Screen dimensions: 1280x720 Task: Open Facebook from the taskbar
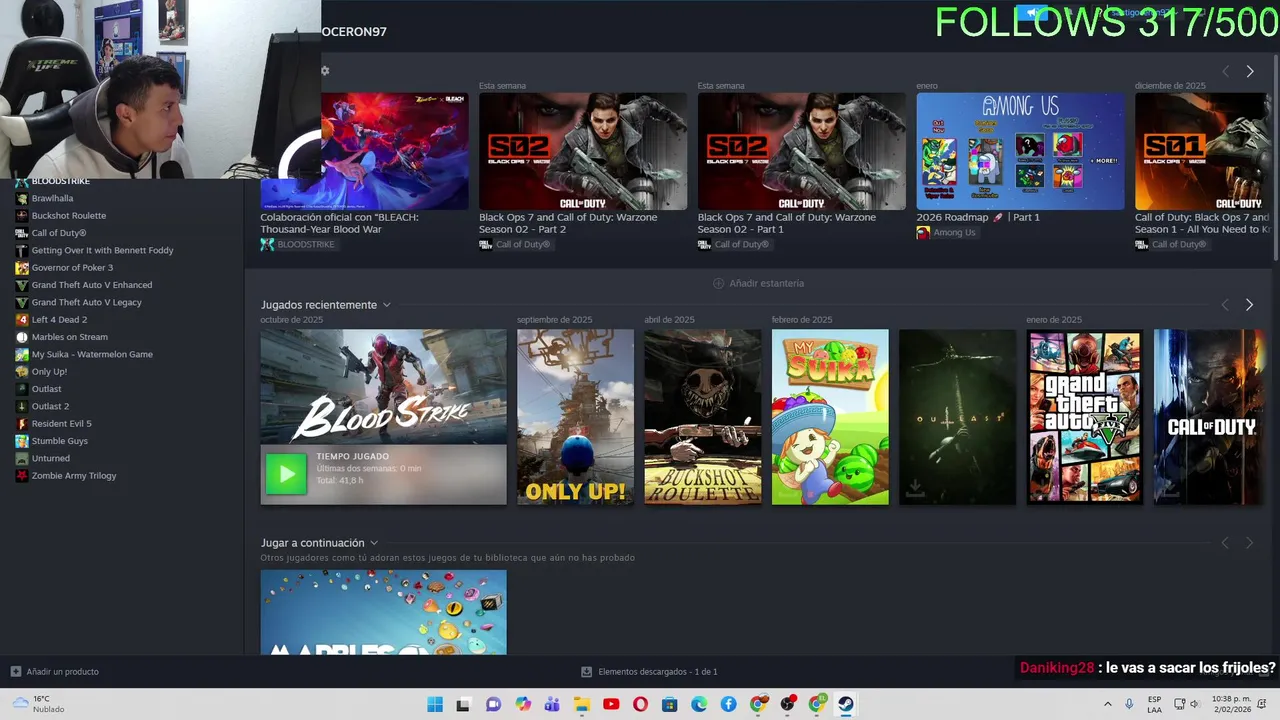728,704
